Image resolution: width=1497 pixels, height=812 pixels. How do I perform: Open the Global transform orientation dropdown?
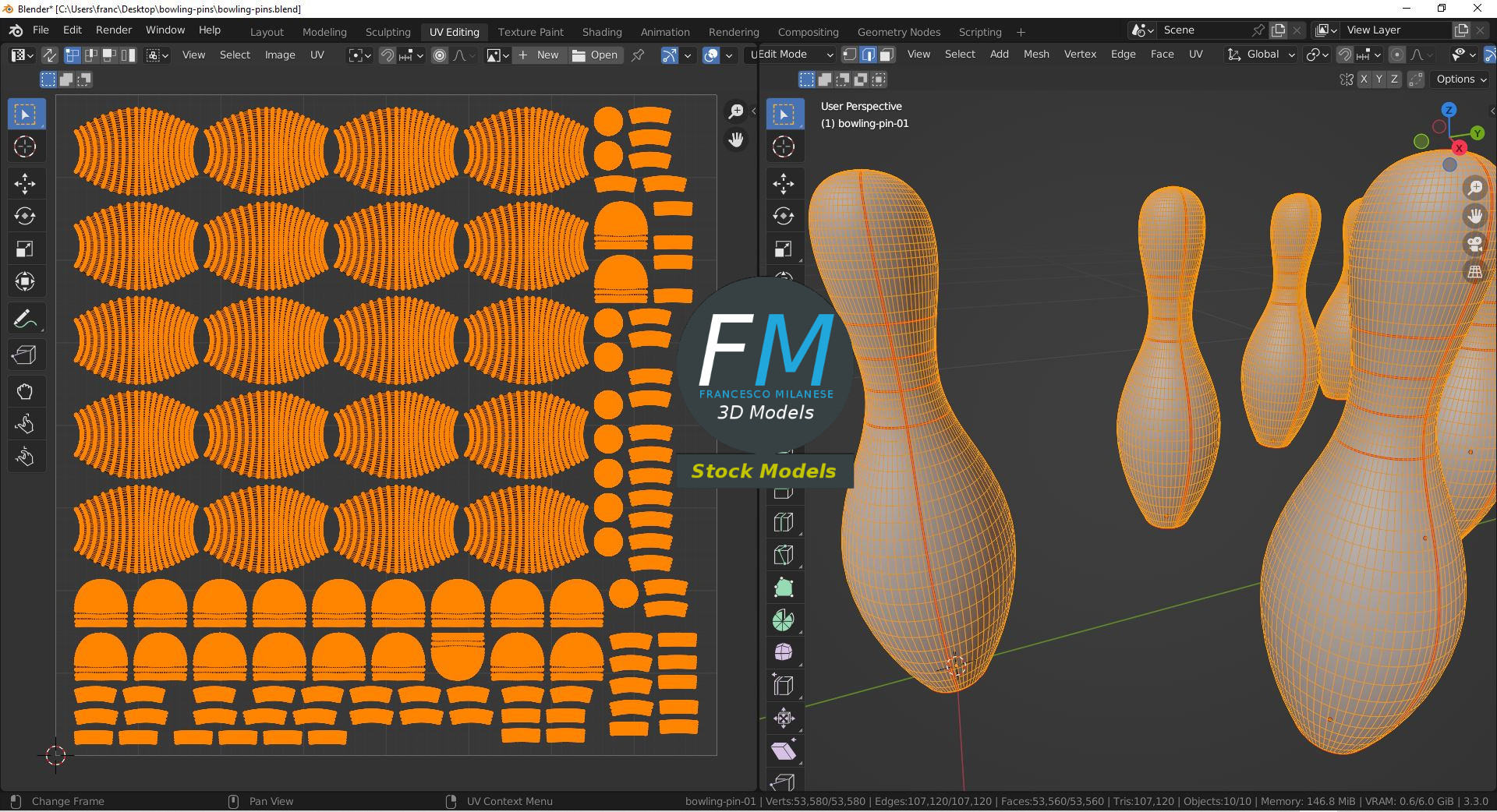tap(1262, 55)
